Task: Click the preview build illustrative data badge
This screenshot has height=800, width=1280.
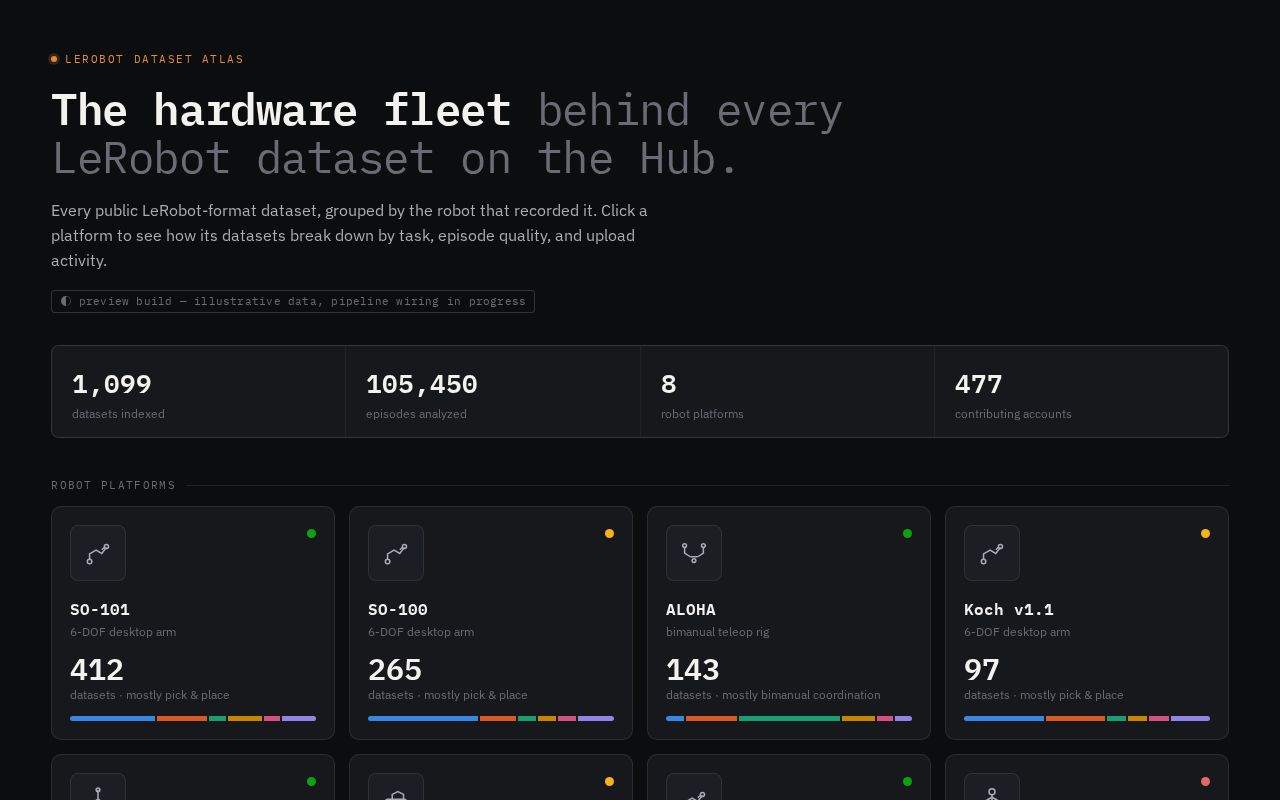Action: point(293,301)
